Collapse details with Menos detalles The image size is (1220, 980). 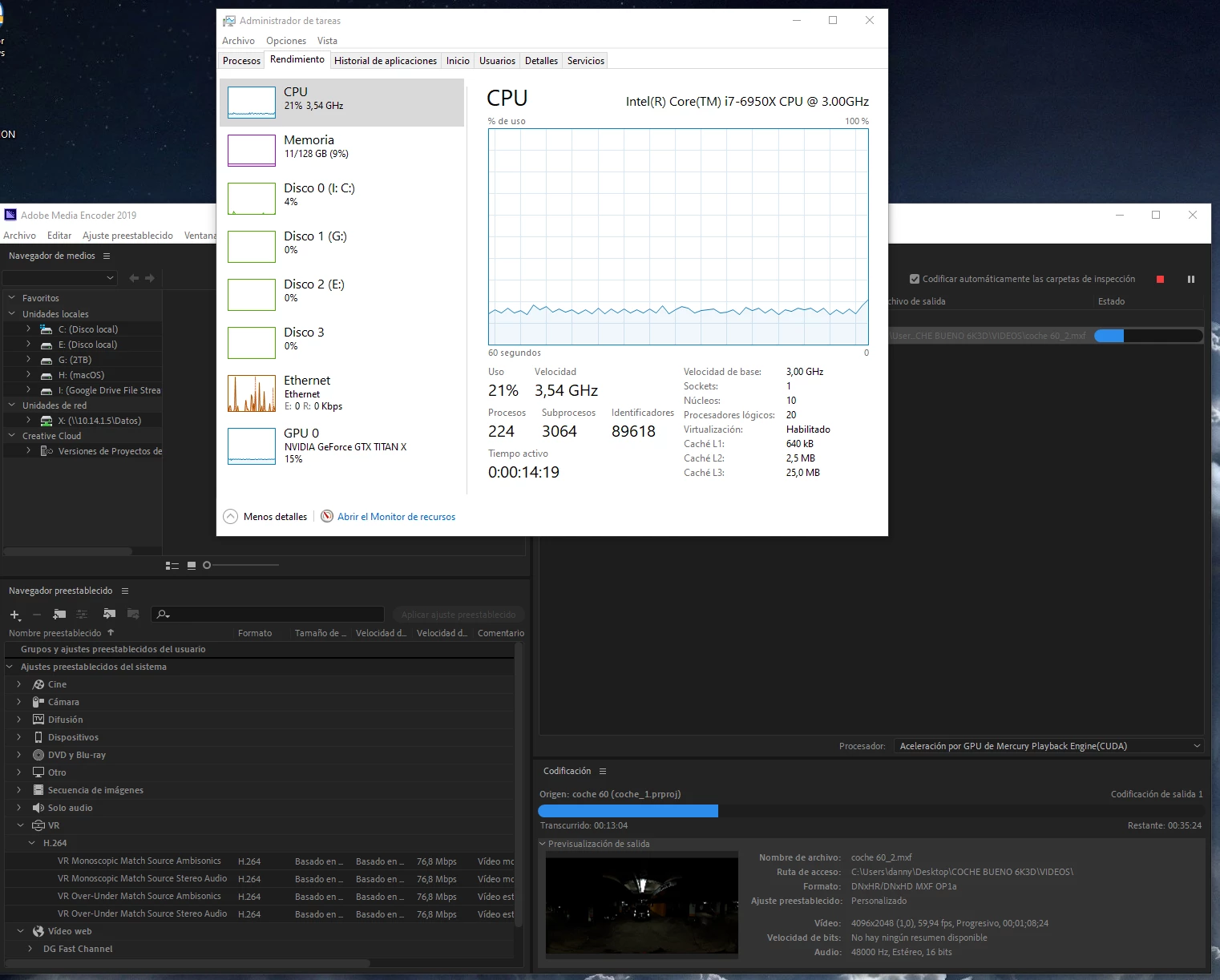pyautogui.click(x=265, y=517)
